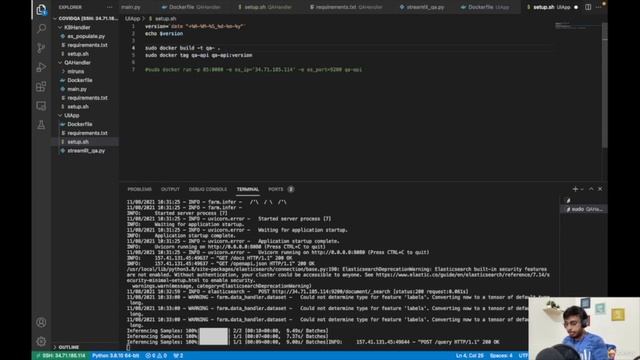Open the Extensions view
The image size is (640, 360).
41,87
